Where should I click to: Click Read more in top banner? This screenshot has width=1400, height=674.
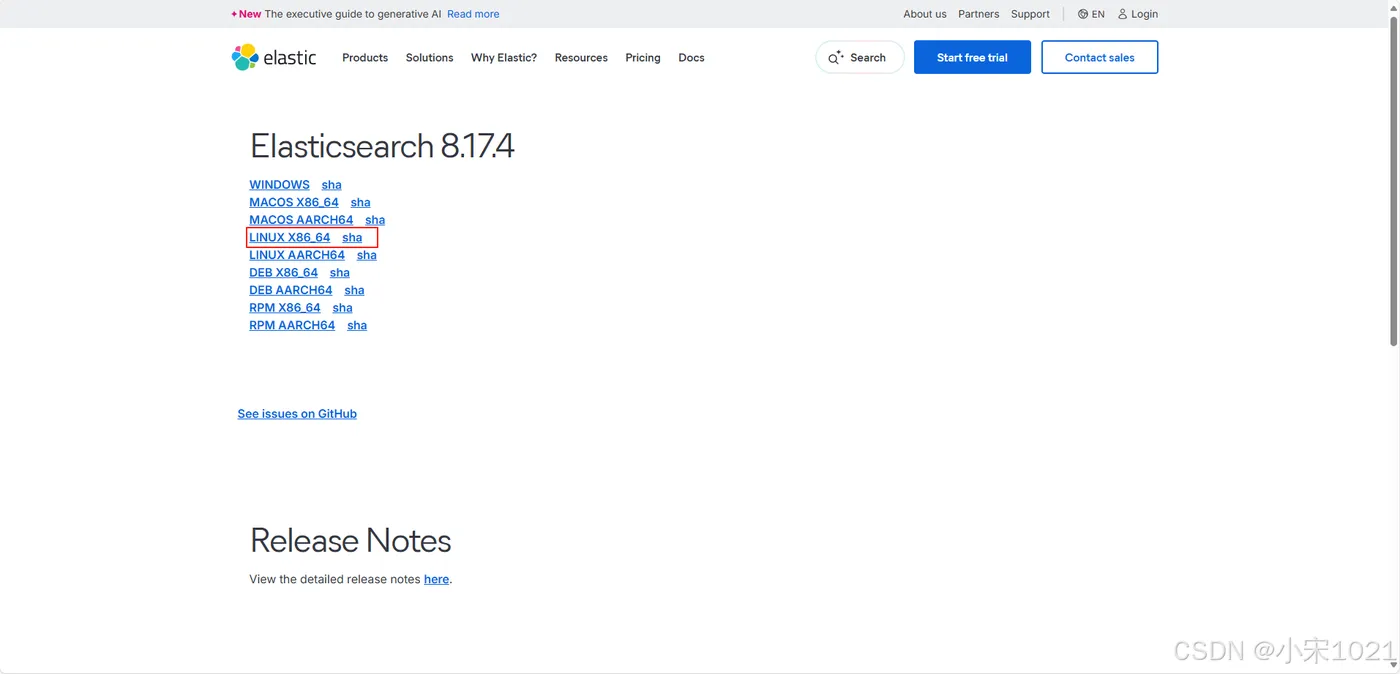tap(473, 14)
